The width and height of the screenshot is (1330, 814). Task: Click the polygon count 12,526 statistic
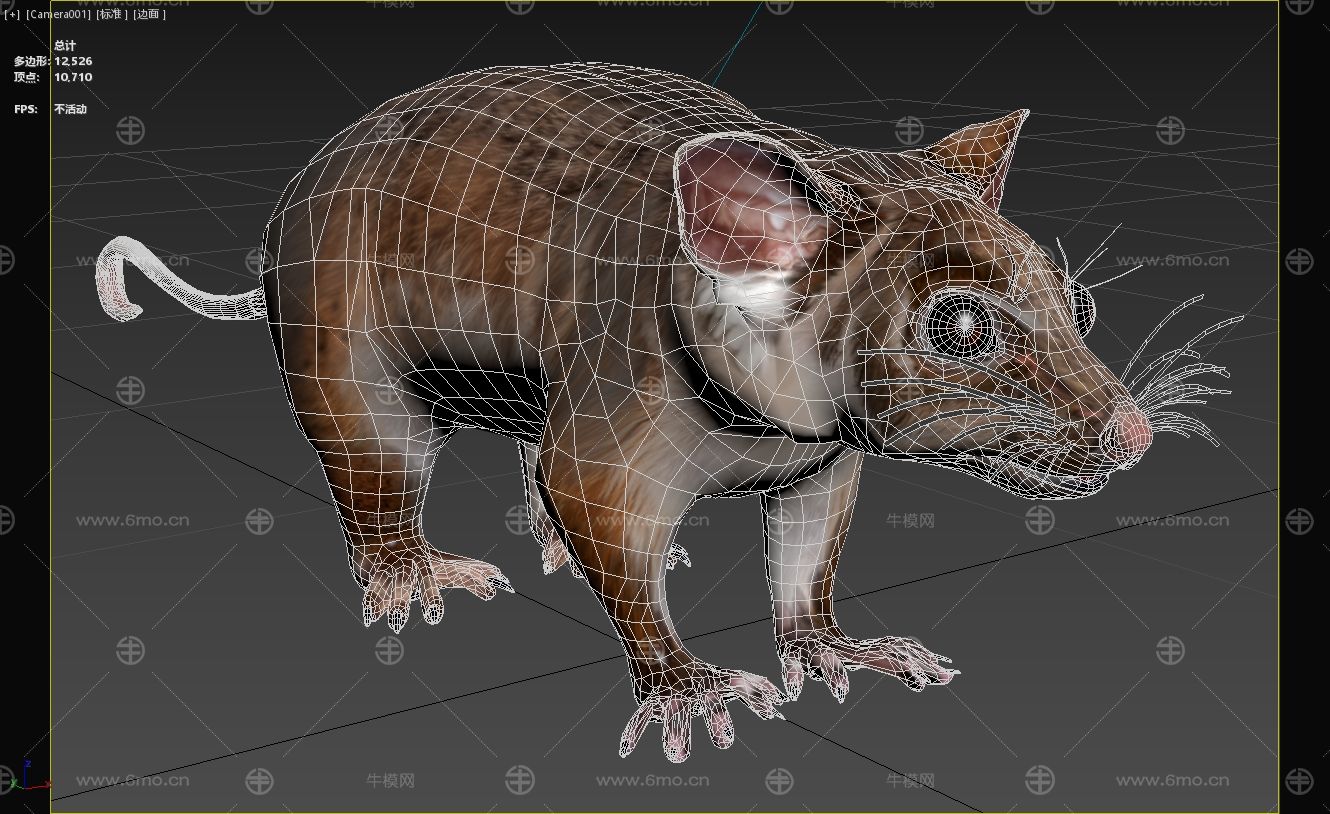73,61
